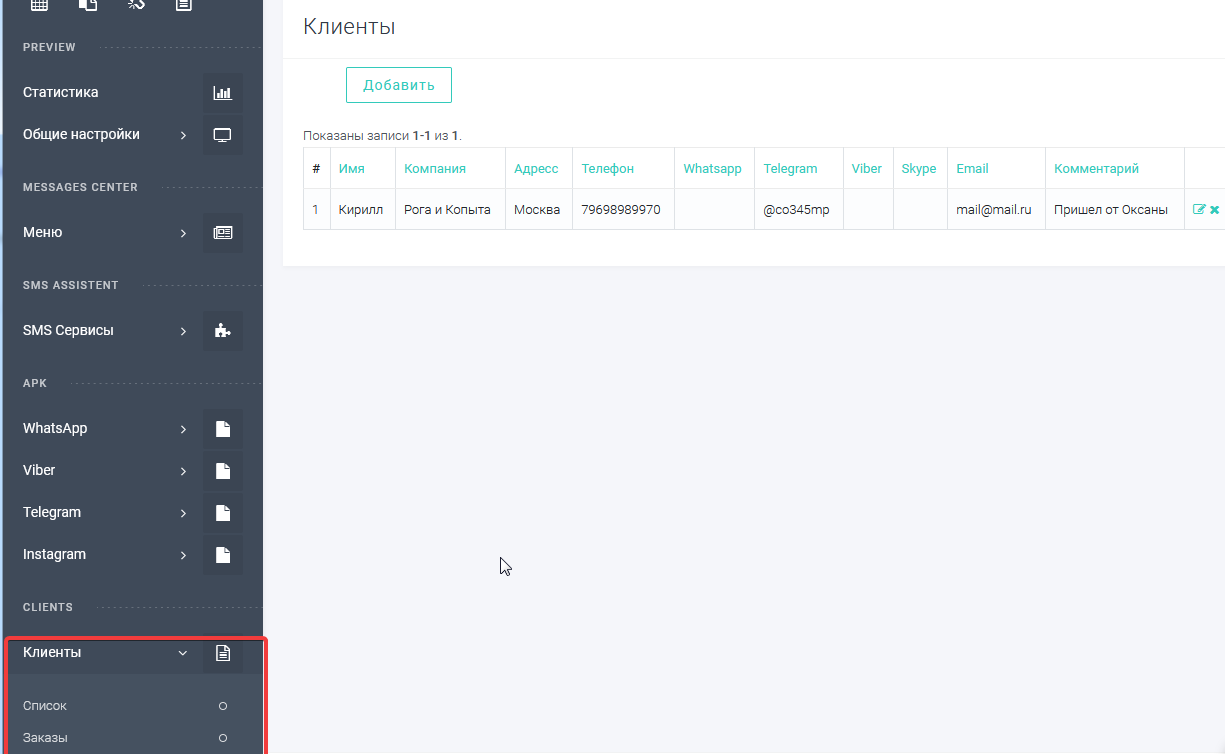Sort table by Телефон column header
Screen dimensions: 1225x754
click(x=608, y=169)
